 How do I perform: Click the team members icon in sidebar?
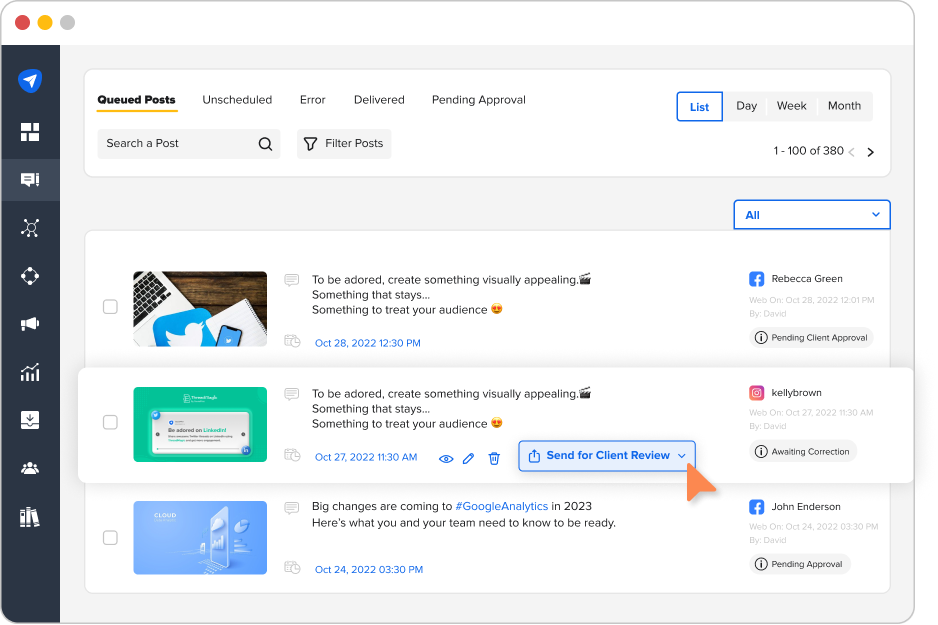[x=30, y=468]
